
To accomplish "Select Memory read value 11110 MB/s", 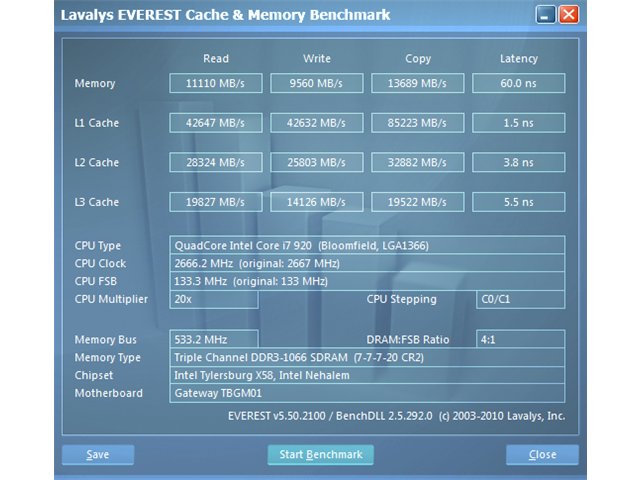I will click(x=216, y=83).
